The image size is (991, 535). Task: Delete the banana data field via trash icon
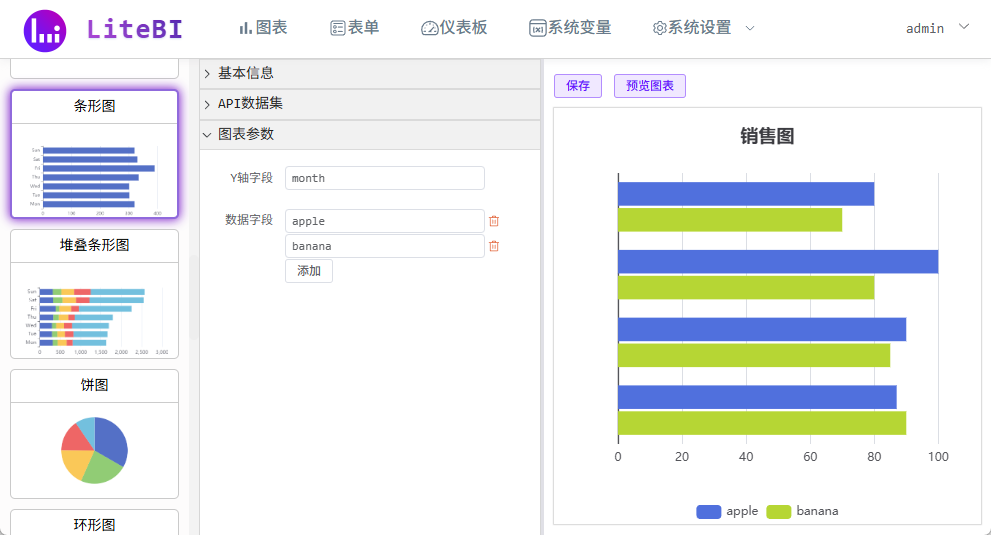tap(494, 246)
